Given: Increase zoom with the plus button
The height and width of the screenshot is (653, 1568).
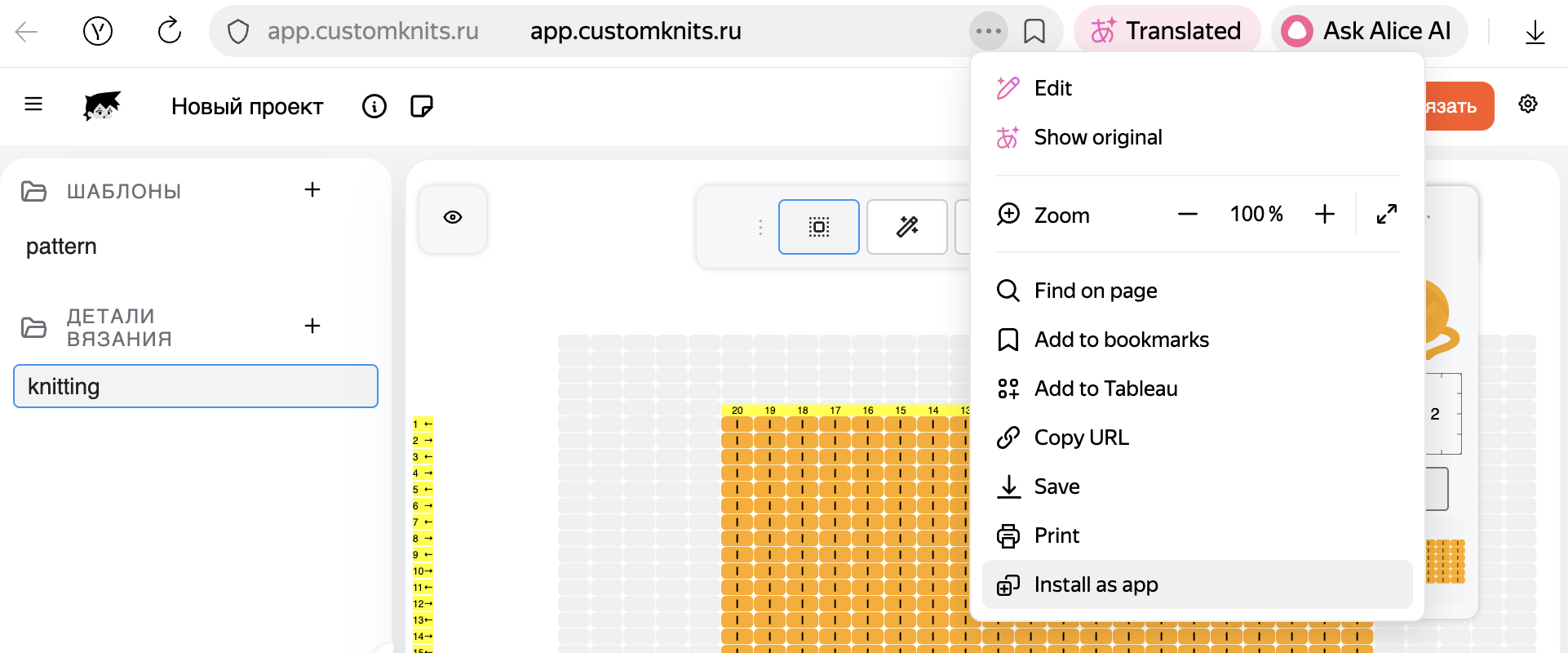Looking at the screenshot, I should [x=1324, y=215].
